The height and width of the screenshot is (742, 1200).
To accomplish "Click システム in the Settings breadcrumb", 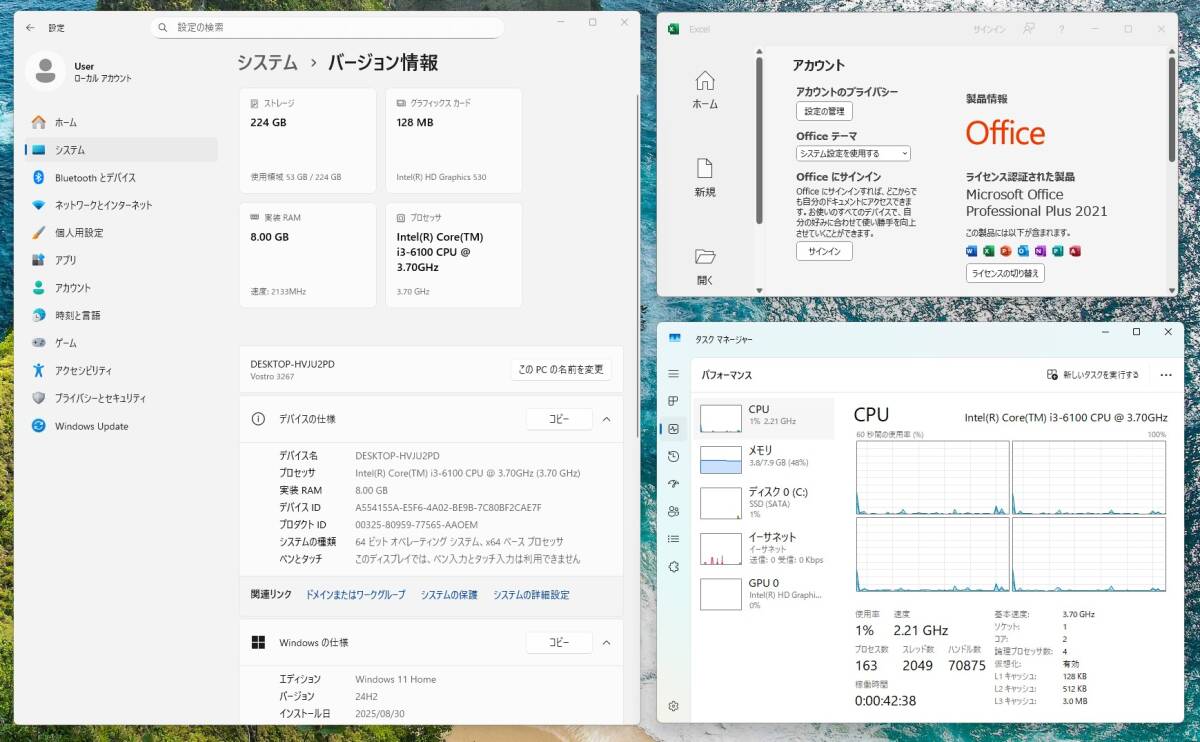I will (267, 63).
